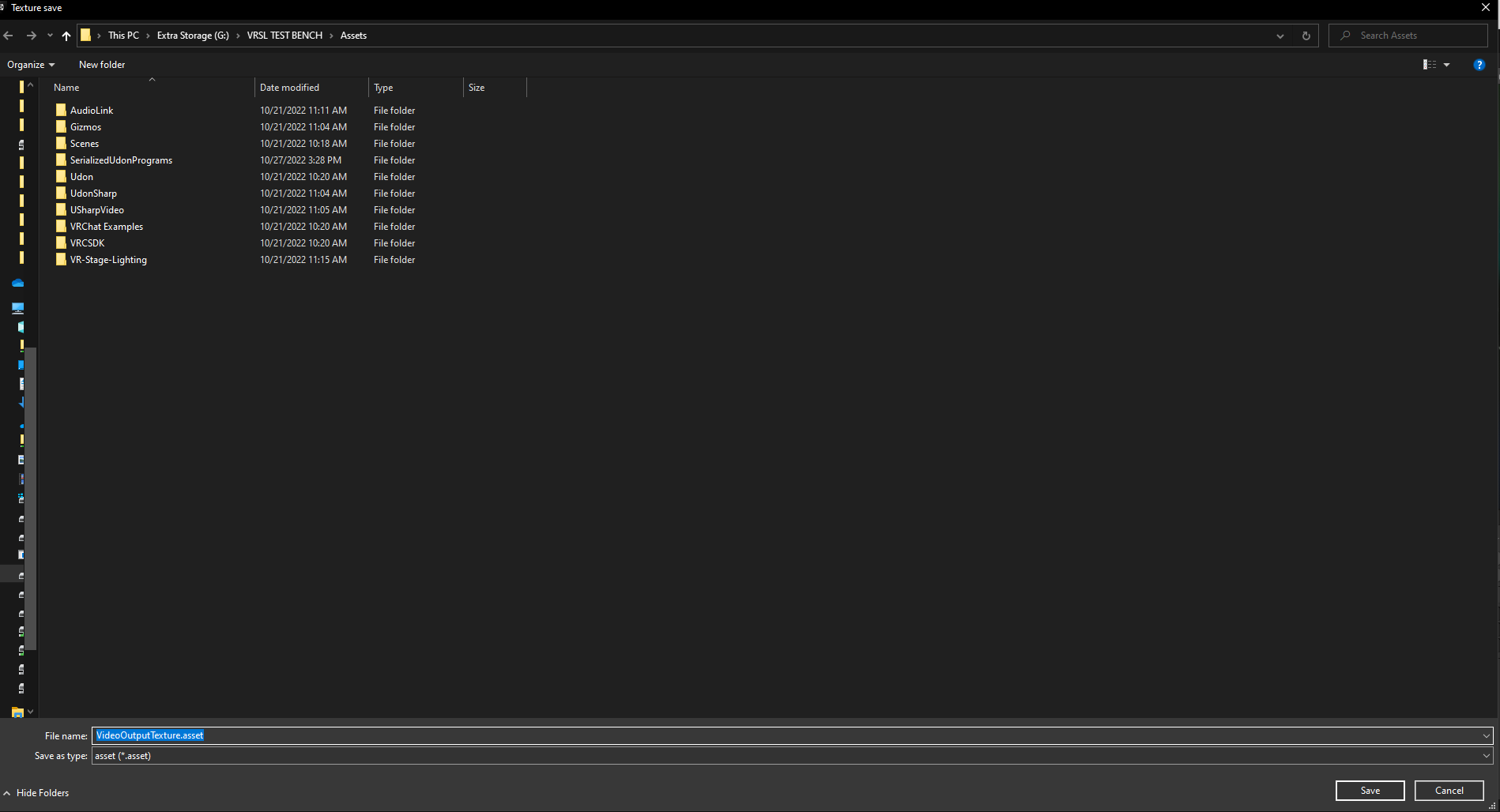Click Assets in the breadcrumb path
Screen dimensions: 1500x812
pyautogui.click(x=353, y=36)
